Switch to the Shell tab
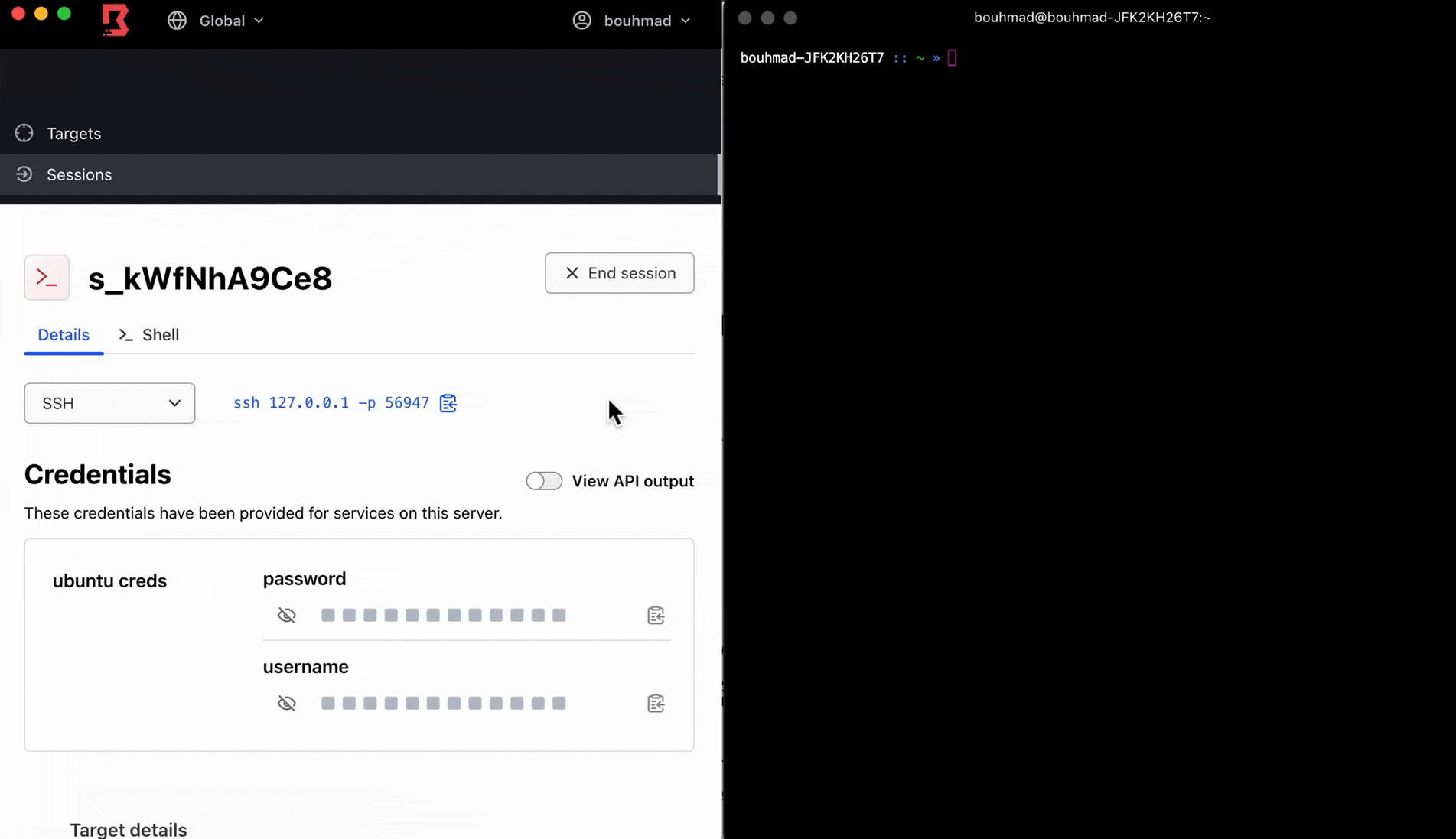The height and width of the screenshot is (839, 1456). point(149,335)
